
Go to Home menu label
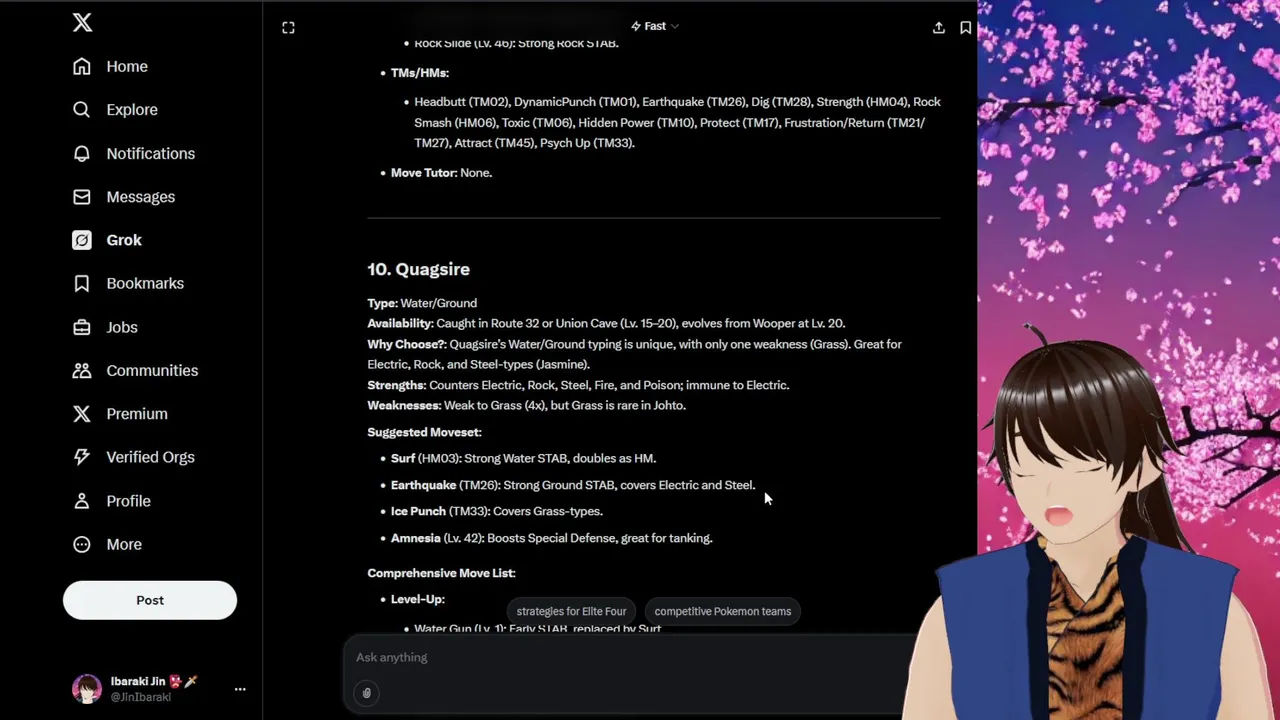click(x=127, y=66)
